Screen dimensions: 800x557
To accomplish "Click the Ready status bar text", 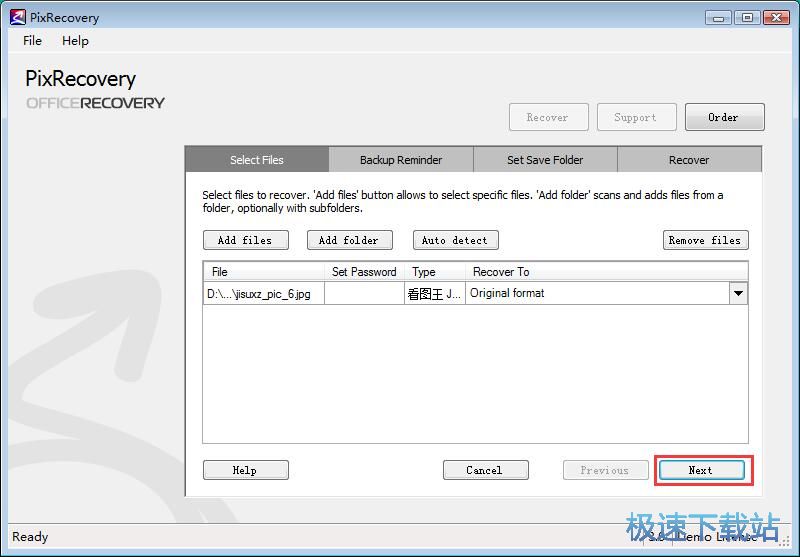I will coord(30,537).
